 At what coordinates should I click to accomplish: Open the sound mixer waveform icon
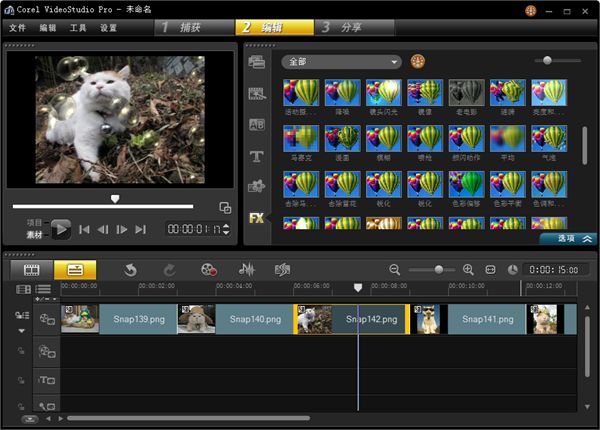[246, 270]
